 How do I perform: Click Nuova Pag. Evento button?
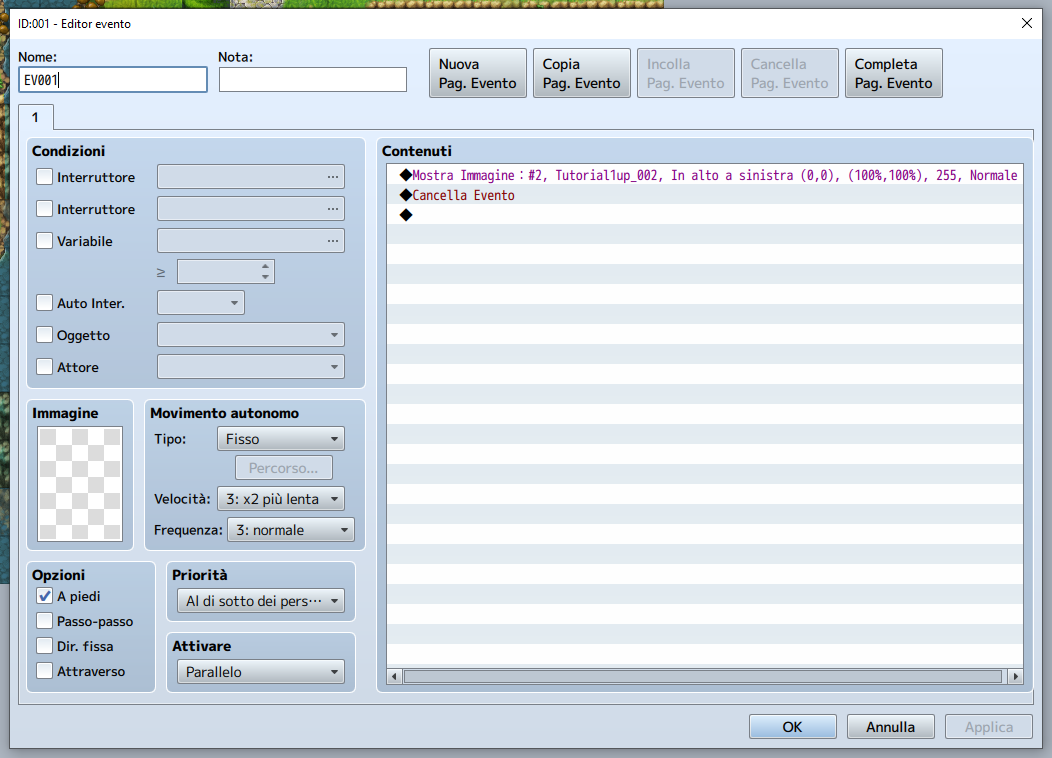[x=478, y=74]
